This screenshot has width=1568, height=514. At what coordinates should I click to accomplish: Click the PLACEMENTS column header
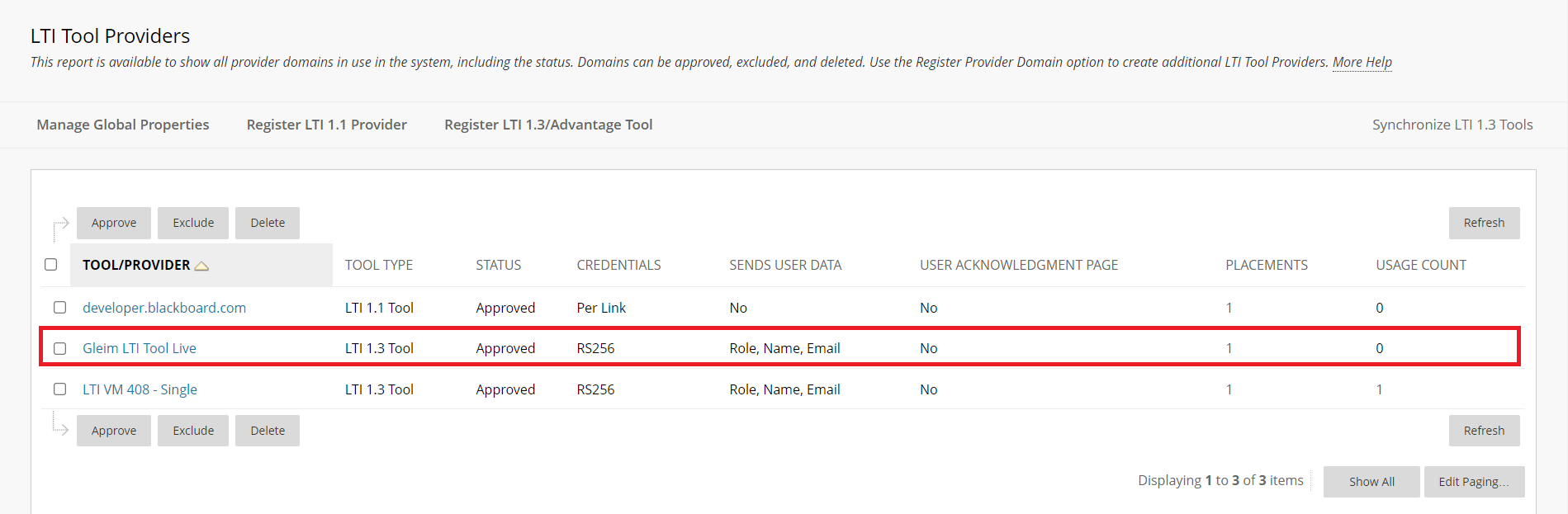(1267, 265)
